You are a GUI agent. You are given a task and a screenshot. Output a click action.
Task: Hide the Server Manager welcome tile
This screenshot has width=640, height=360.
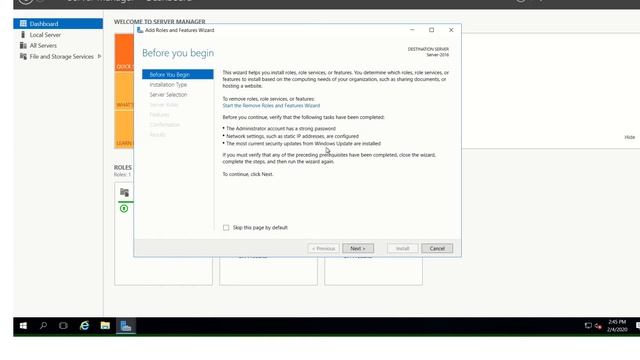pos(629,137)
